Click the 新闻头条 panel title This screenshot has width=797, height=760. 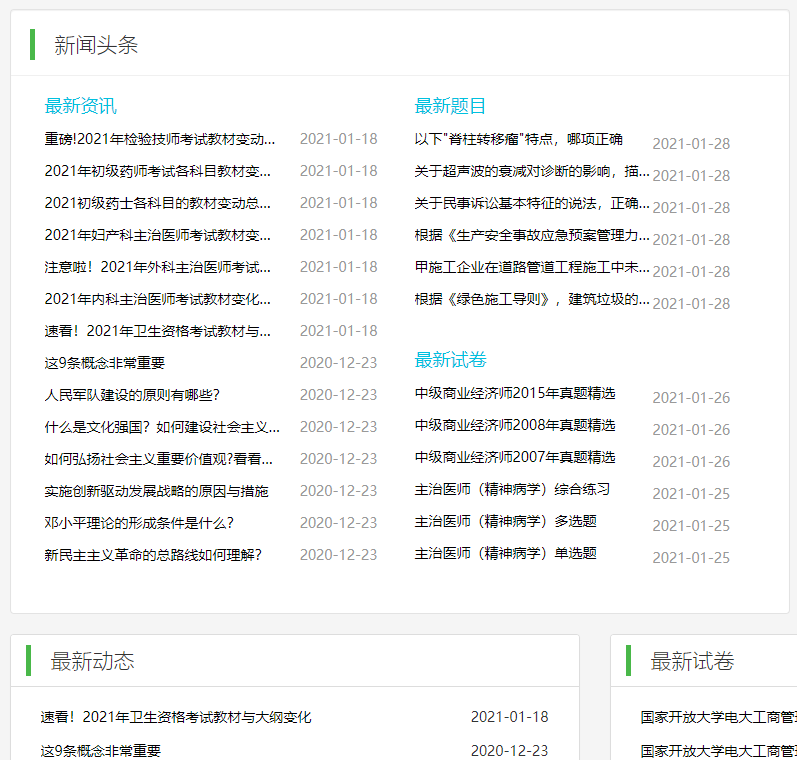pos(96,45)
